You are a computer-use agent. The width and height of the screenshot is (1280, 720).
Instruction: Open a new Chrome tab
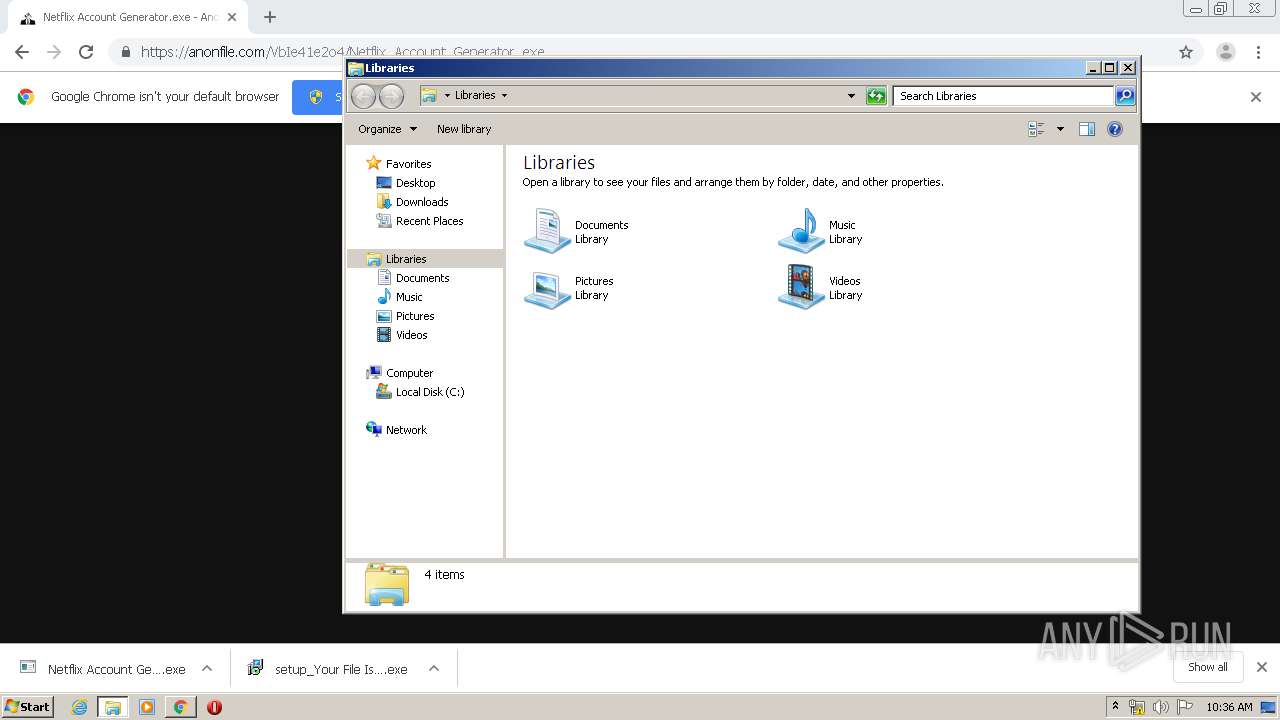click(270, 17)
